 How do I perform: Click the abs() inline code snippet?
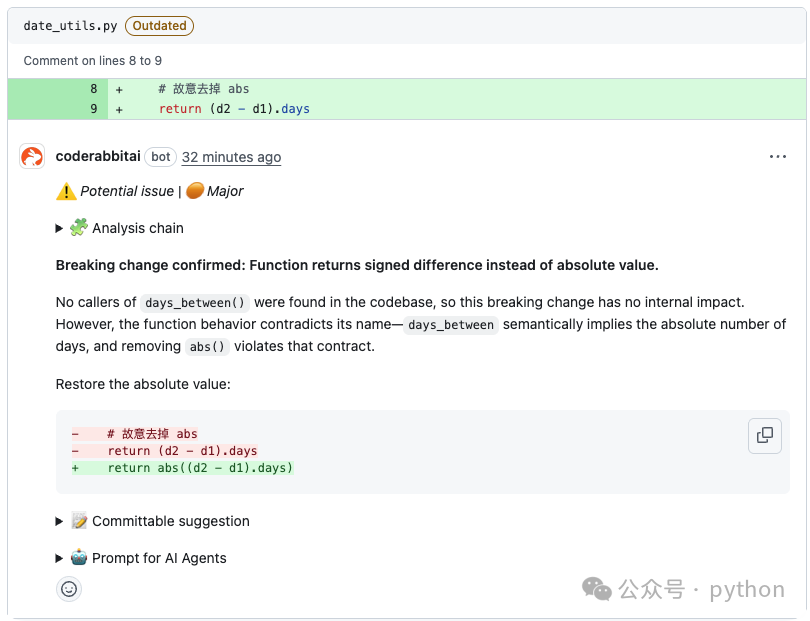tap(207, 347)
